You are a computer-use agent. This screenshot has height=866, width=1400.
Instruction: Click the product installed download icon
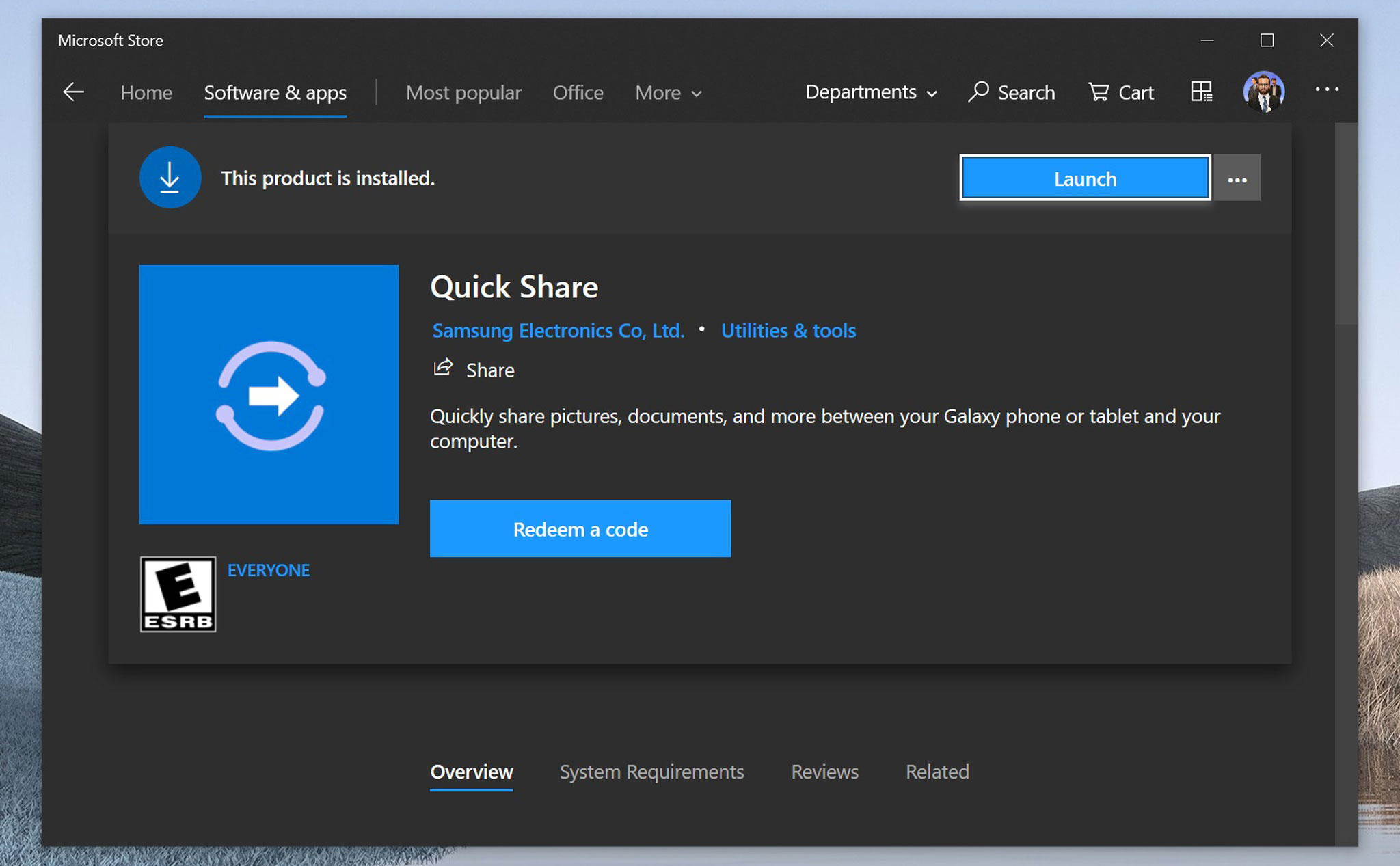tap(170, 177)
